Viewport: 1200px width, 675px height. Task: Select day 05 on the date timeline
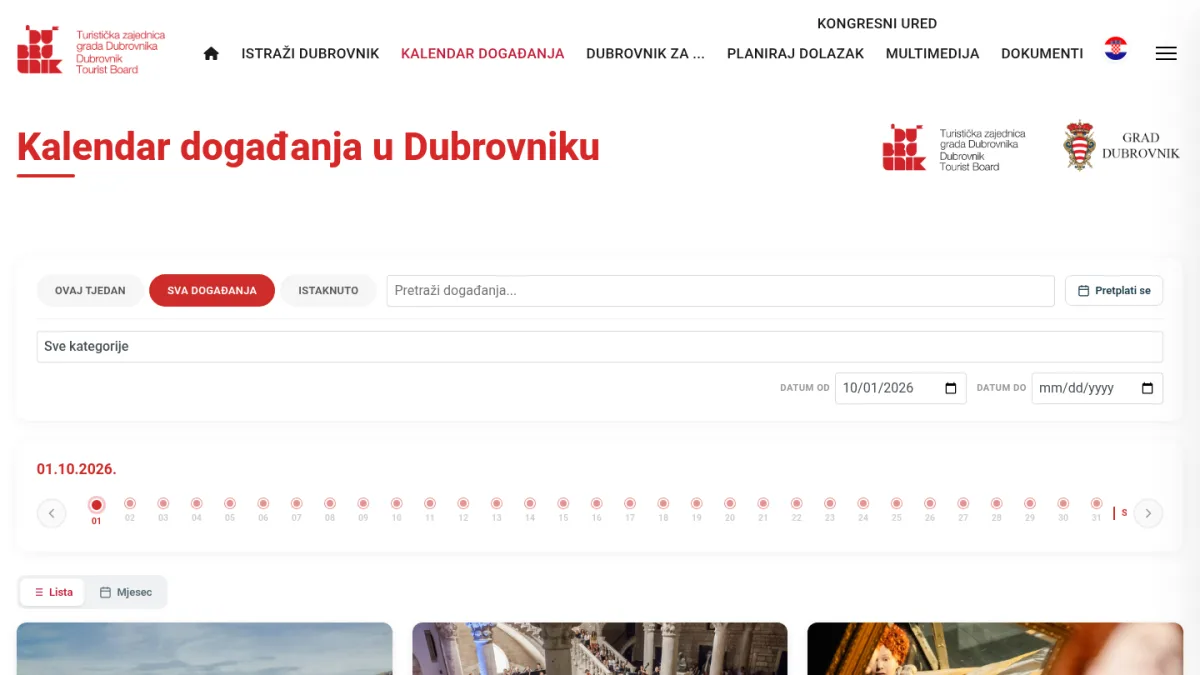(x=230, y=510)
